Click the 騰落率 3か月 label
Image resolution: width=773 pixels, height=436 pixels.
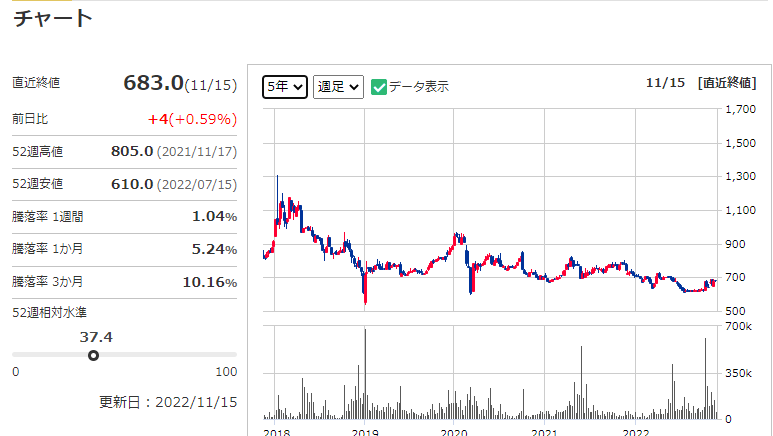tap(48, 282)
